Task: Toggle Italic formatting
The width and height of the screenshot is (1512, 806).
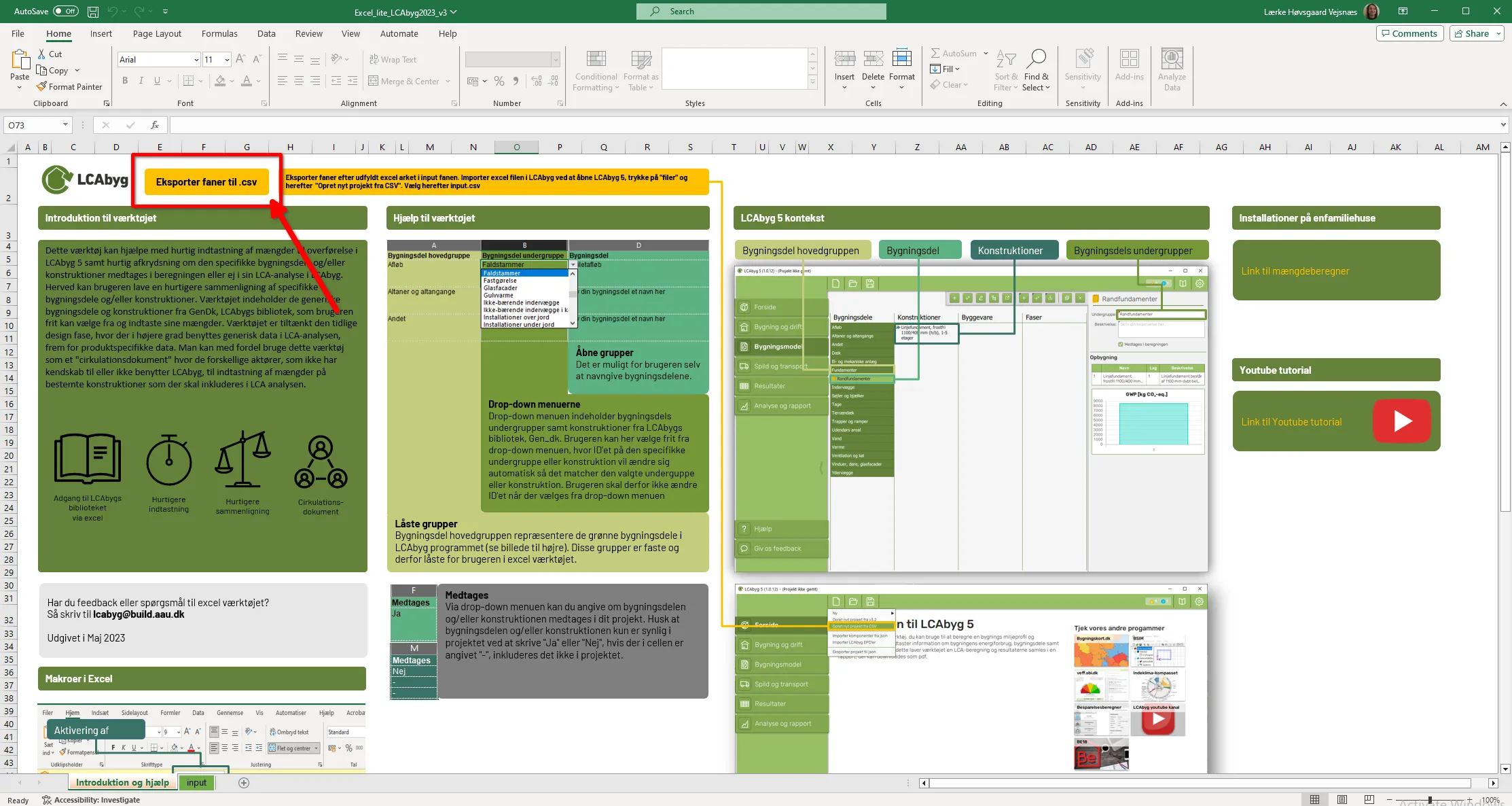Action: [x=141, y=81]
